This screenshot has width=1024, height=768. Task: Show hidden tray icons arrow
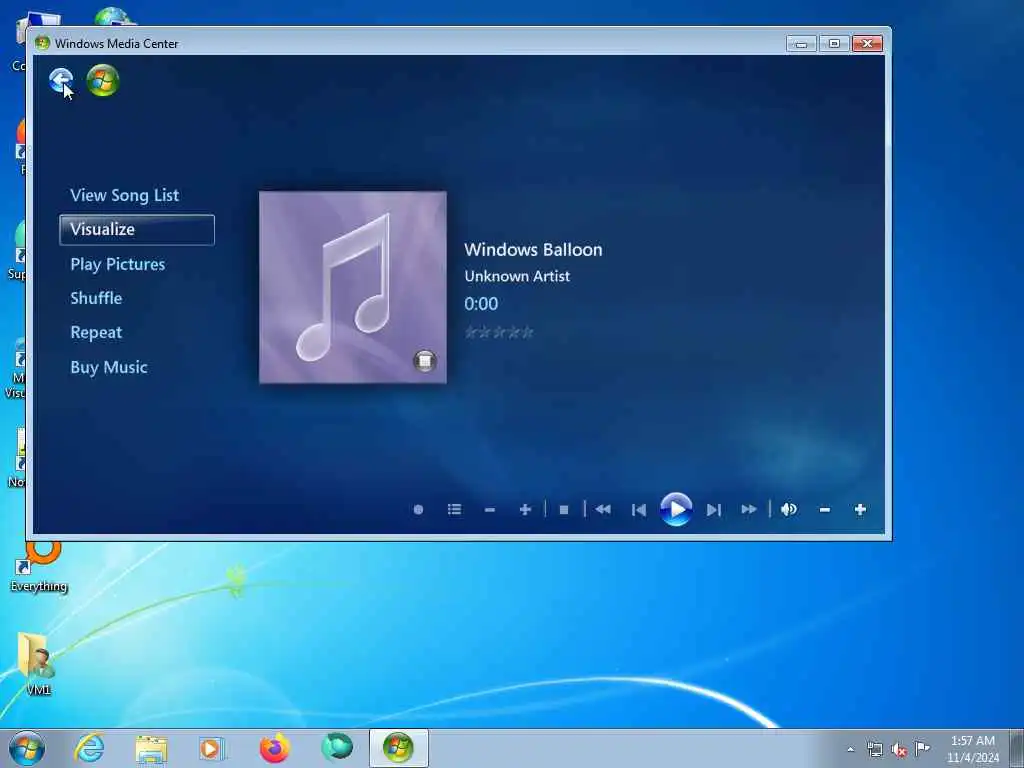(x=850, y=749)
